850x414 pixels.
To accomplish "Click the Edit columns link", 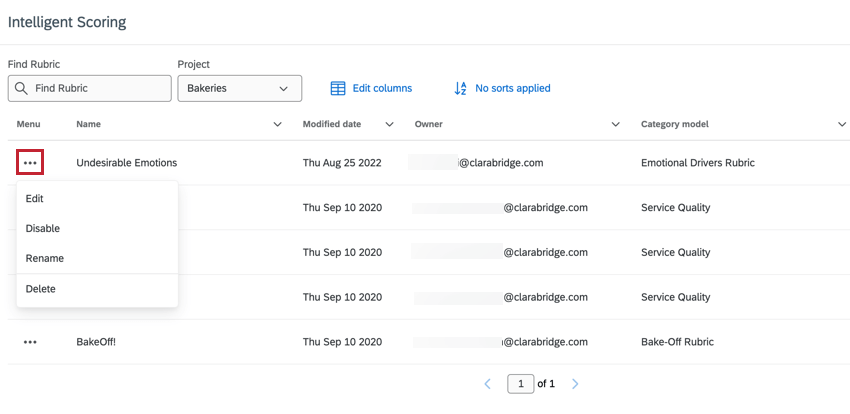I will tap(382, 88).
